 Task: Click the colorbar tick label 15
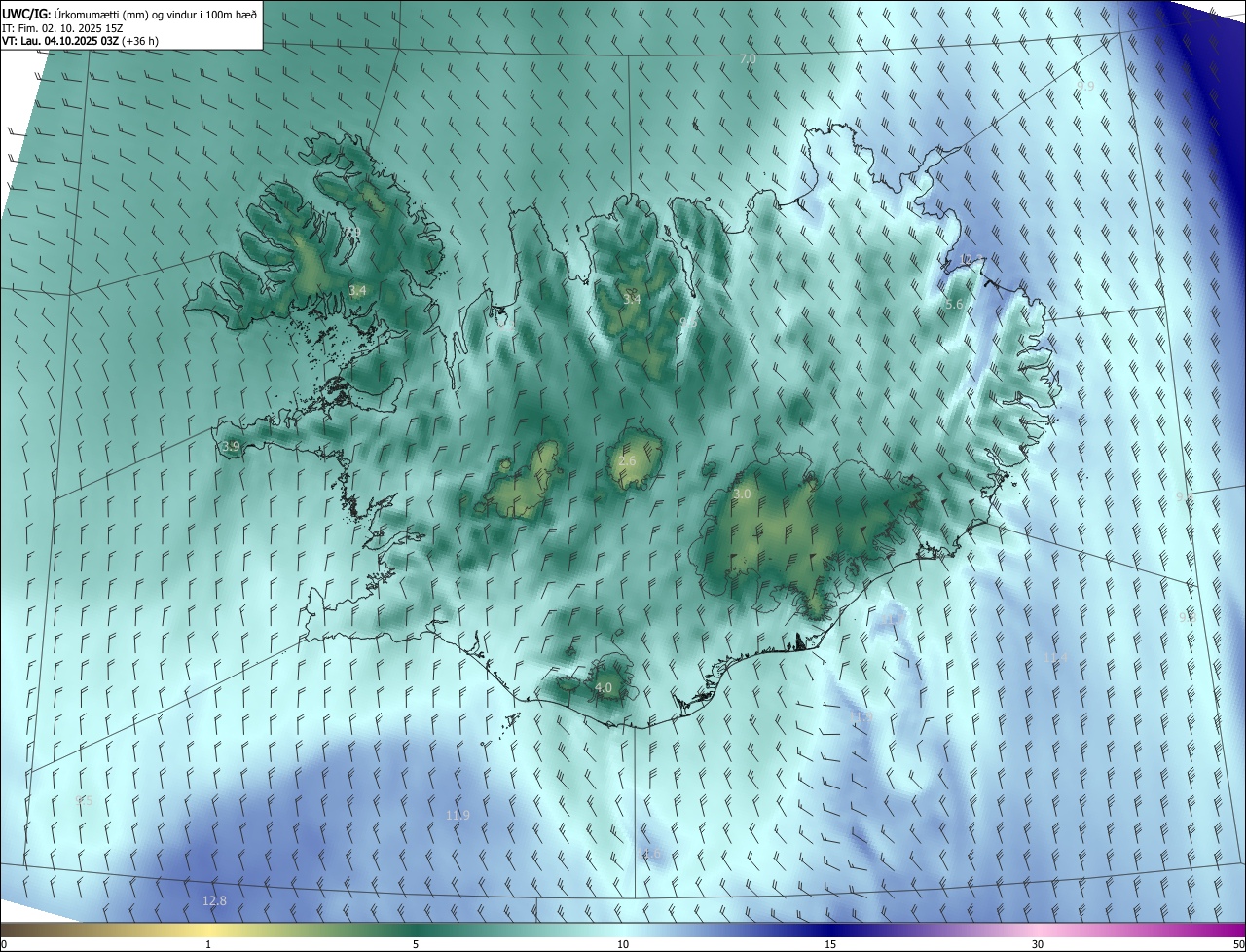pyautogui.click(x=830, y=944)
